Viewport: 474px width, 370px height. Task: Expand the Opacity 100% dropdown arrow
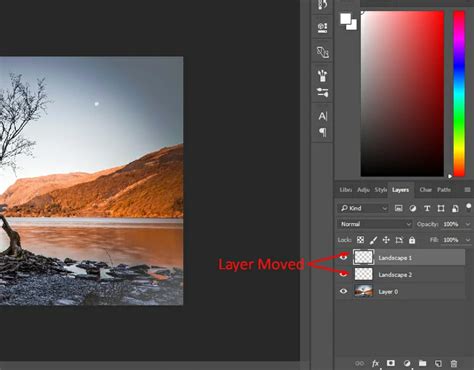467,224
